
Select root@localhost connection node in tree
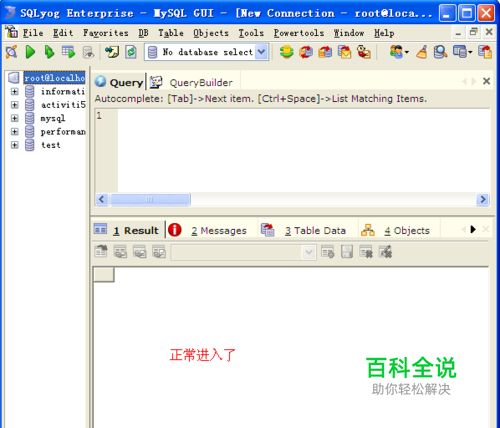[54, 78]
